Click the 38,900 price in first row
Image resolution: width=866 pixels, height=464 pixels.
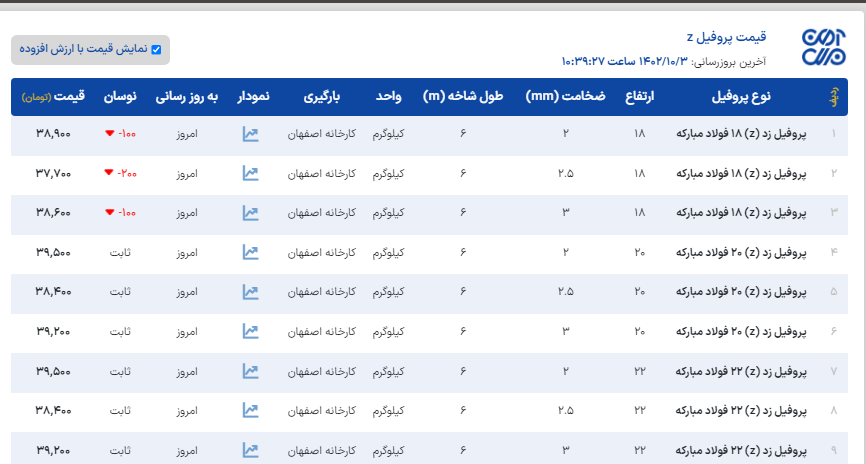click(53, 134)
